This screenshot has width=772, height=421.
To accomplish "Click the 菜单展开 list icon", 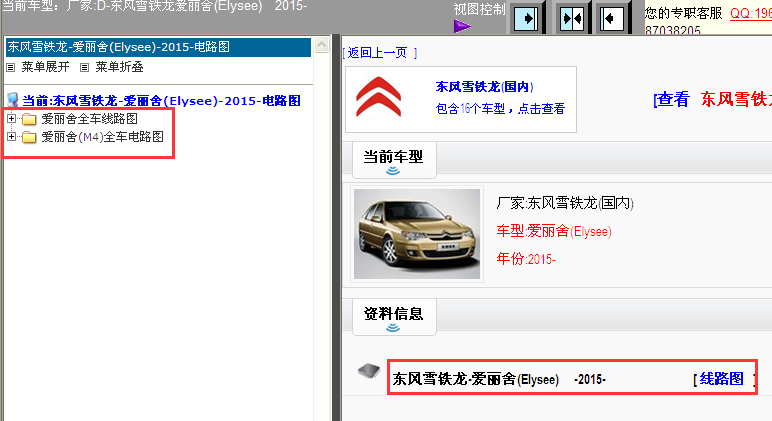I will (x=11, y=67).
